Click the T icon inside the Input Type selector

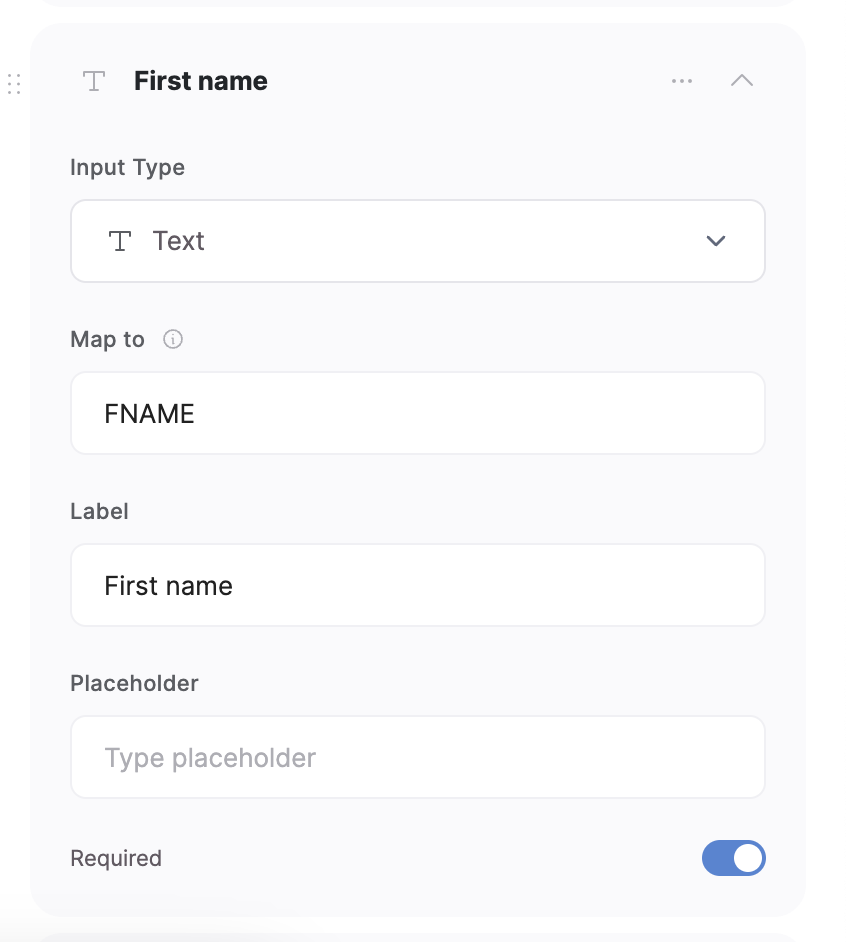tap(120, 240)
